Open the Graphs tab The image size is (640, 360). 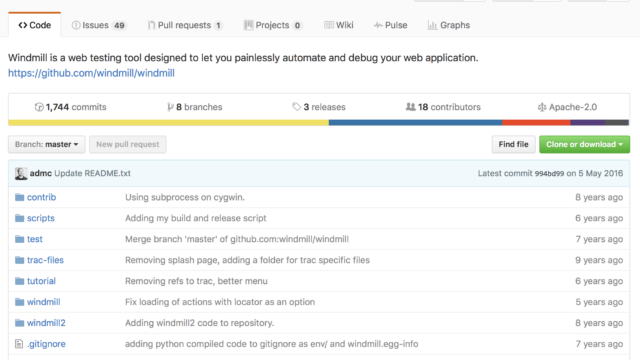tap(449, 25)
